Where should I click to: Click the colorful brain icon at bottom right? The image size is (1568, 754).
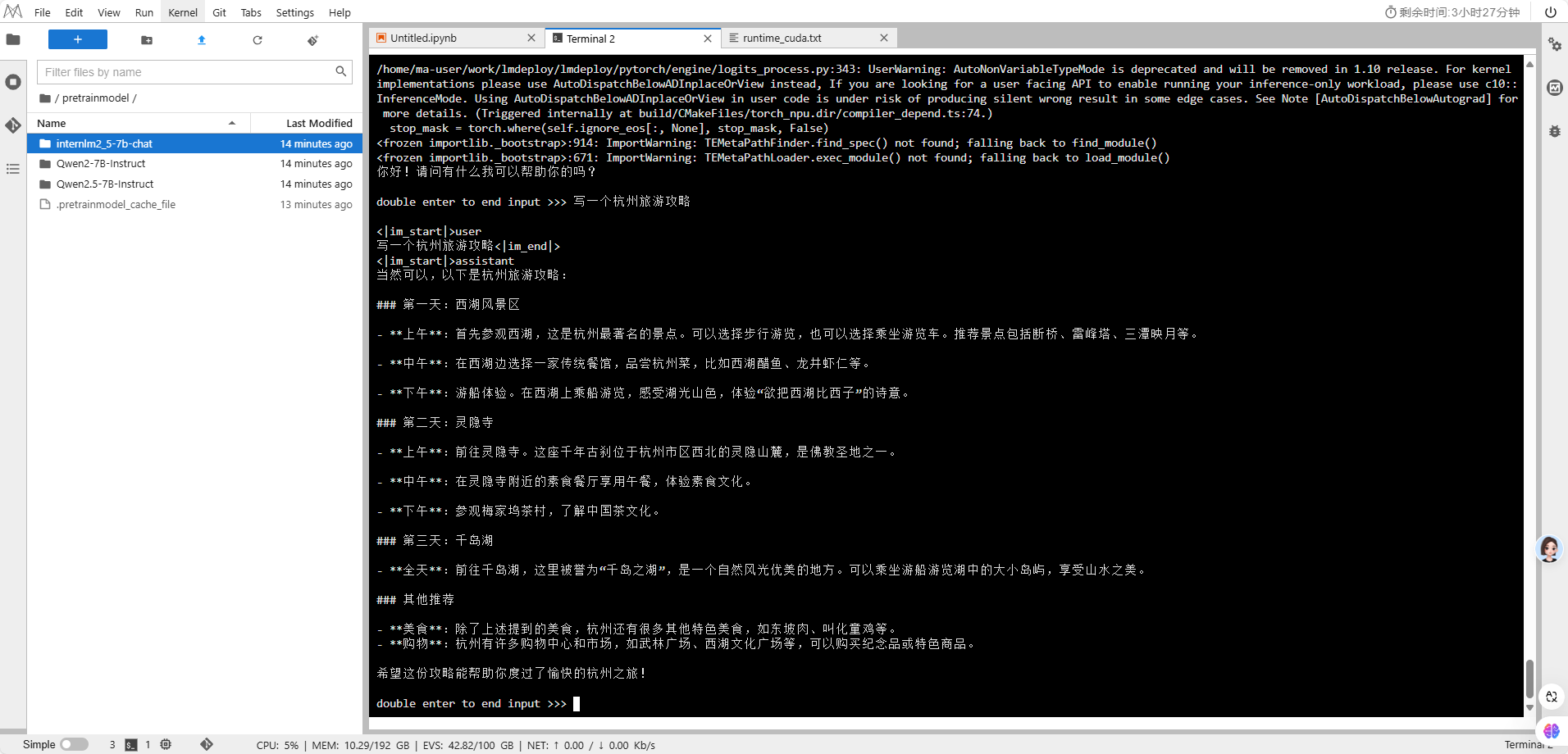[x=1552, y=730]
